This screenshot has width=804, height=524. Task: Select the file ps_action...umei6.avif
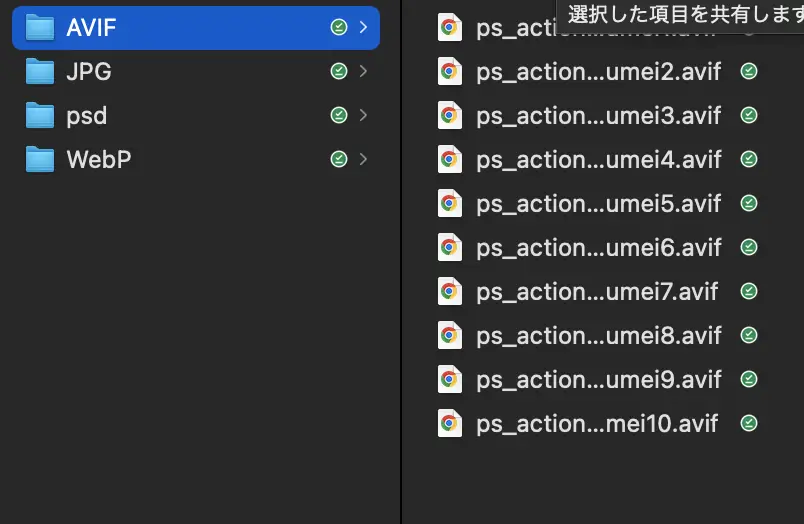598,247
